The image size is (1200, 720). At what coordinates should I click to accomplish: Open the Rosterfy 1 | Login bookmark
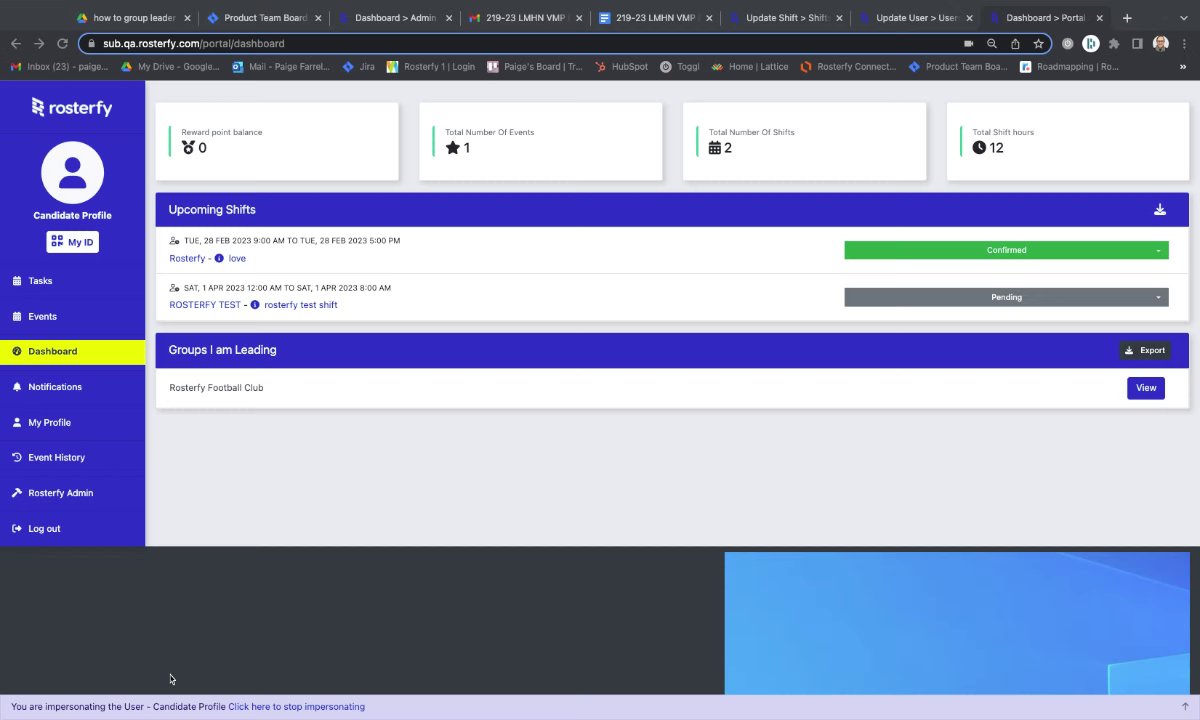pos(431,67)
